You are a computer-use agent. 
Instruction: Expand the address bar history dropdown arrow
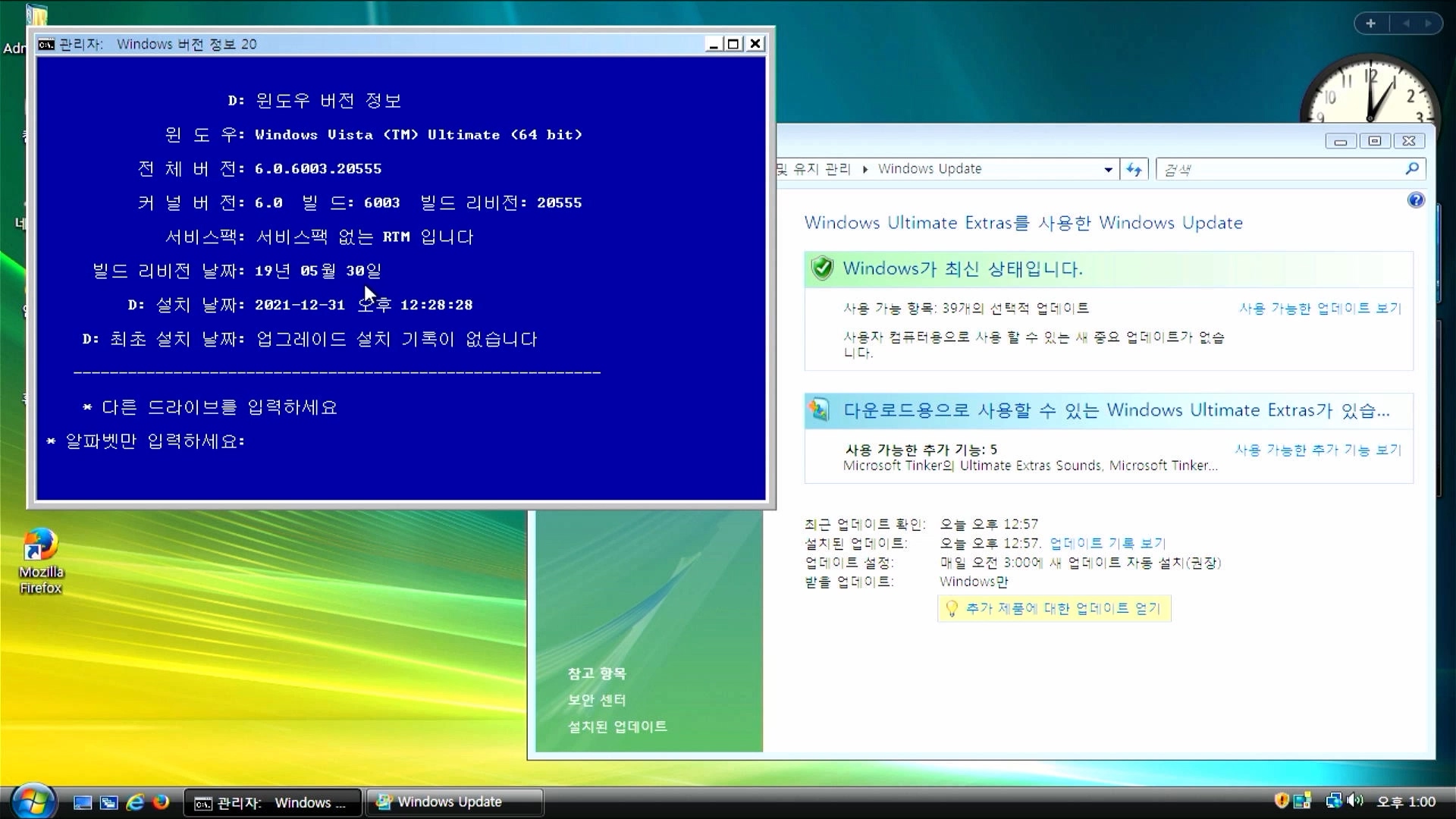click(1108, 170)
